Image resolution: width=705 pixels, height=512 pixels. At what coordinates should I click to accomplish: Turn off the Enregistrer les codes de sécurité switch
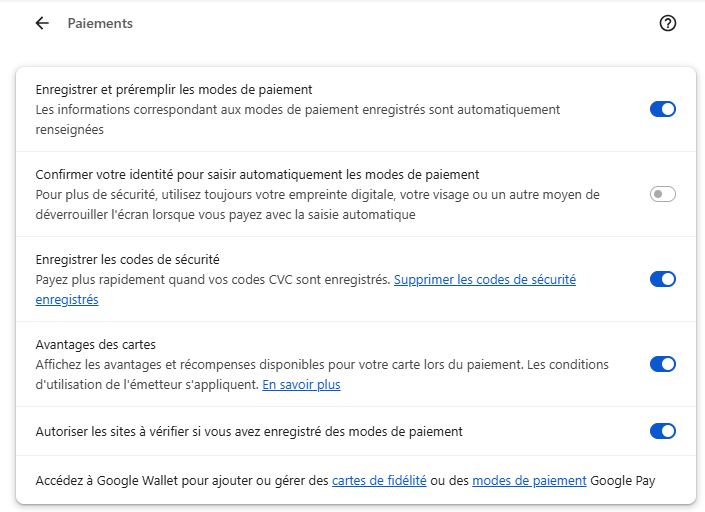(x=662, y=279)
